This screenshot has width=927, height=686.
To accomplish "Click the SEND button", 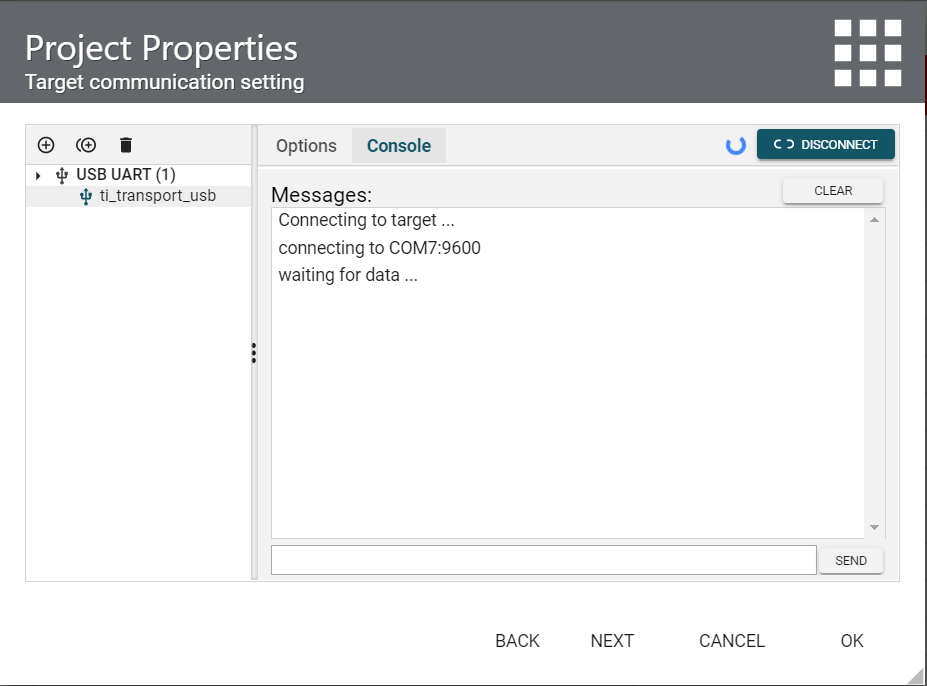I will pyautogui.click(x=850, y=561).
